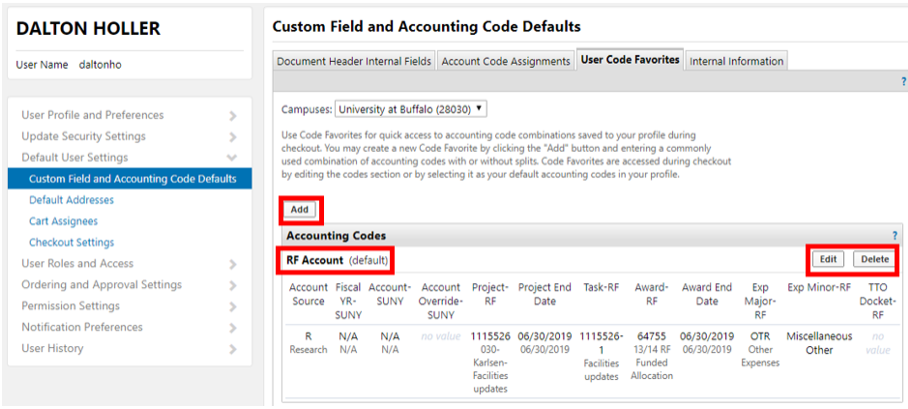Click the help icon in Accounting Codes header
Viewport: 908px width, 409px height.
(894, 236)
